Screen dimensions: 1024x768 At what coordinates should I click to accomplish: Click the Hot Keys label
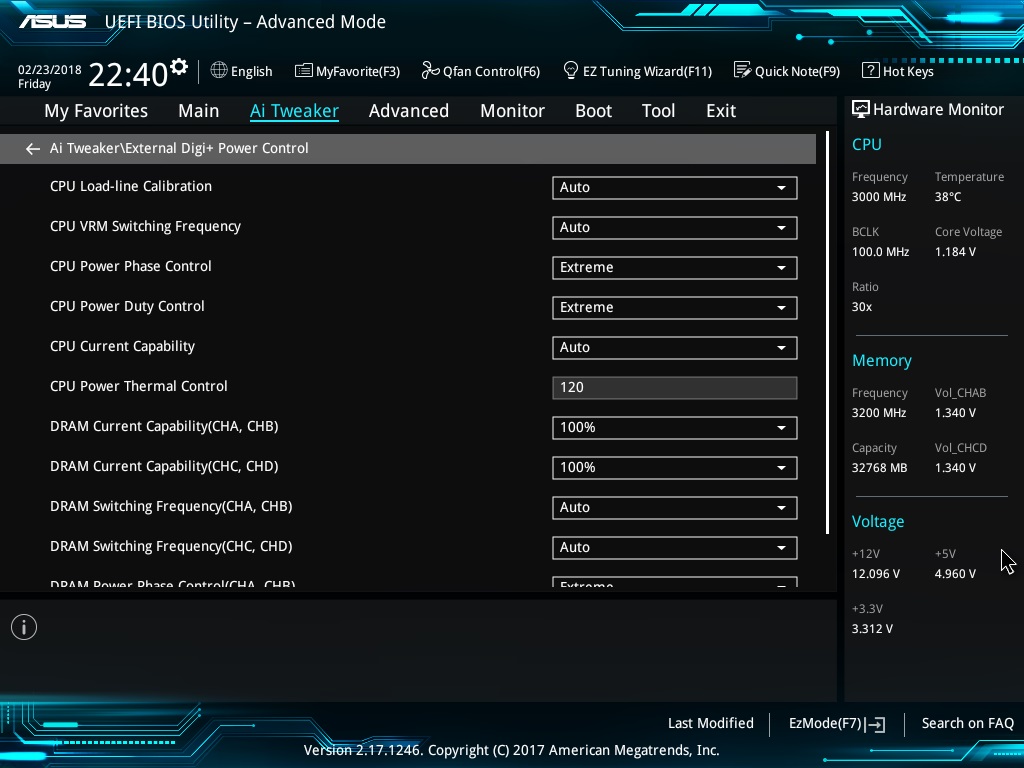pos(908,71)
